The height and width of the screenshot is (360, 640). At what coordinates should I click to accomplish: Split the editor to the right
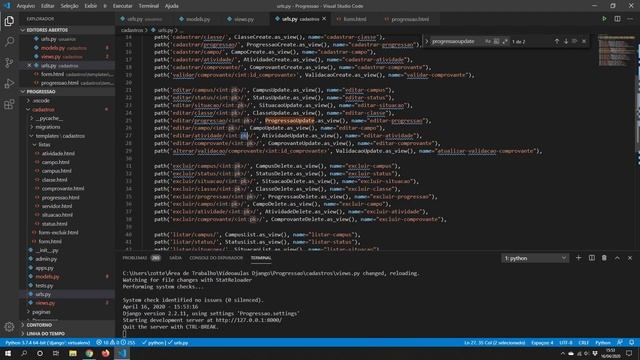point(617,19)
